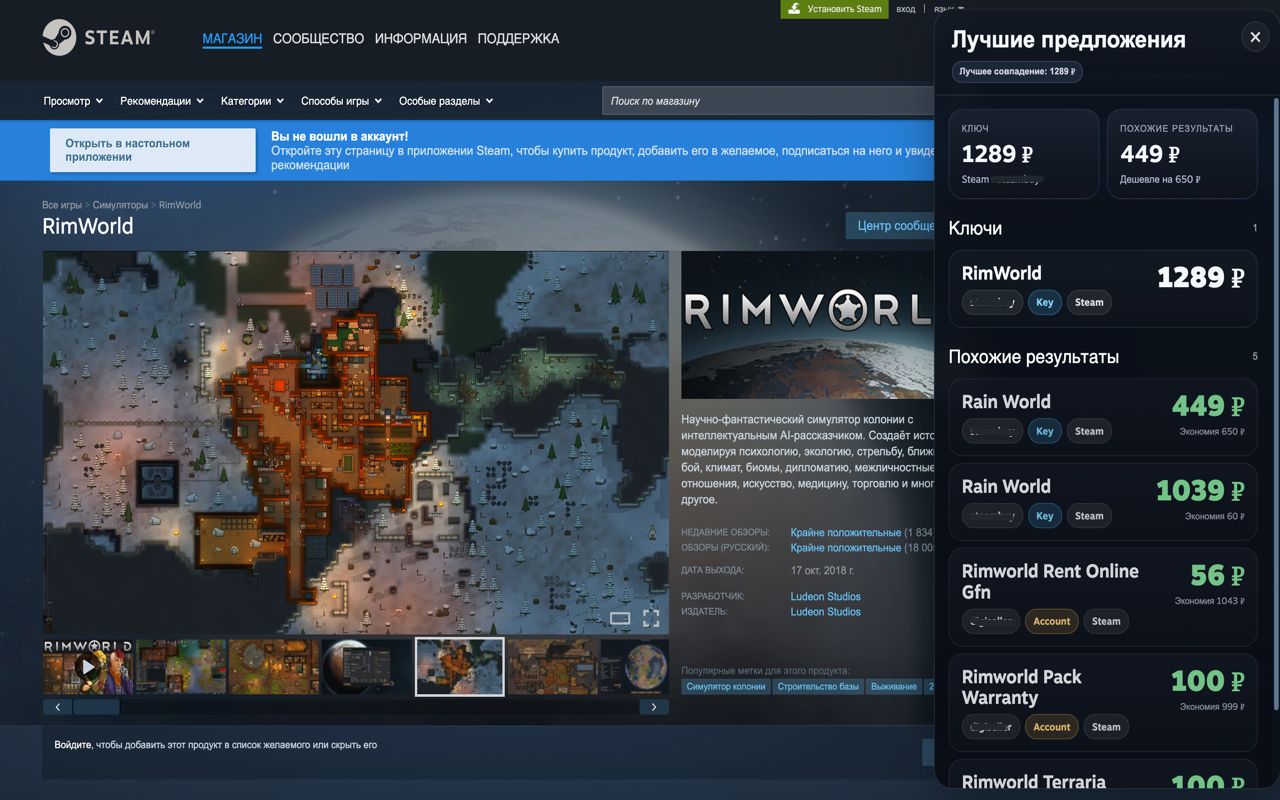The height and width of the screenshot is (800, 1280).
Task: Go to the СООБЩЕСТВО tab
Action: pyautogui.click(x=318, y=38)
